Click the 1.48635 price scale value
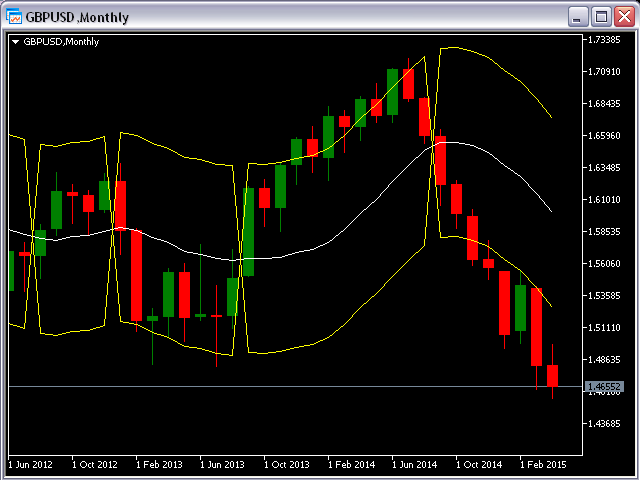This screenshot has height=480, width=640. coord(604,360)
